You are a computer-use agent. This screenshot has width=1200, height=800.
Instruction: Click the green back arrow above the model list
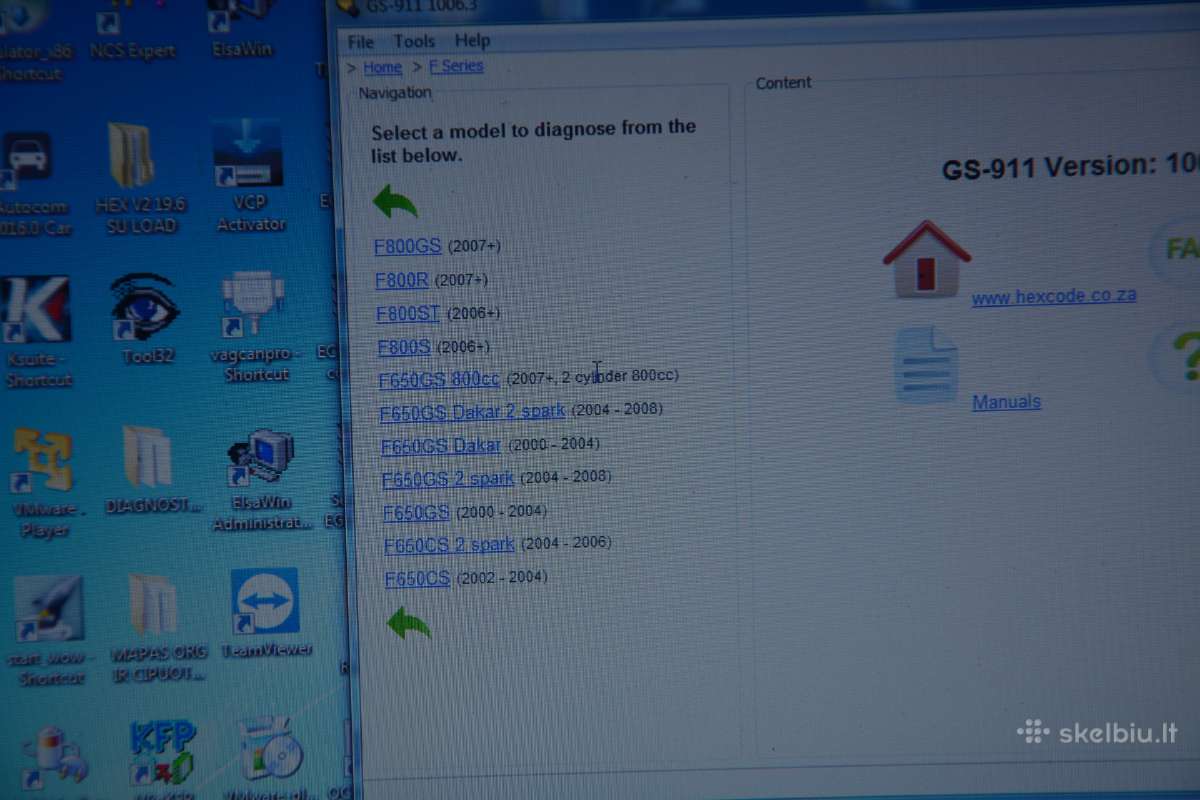395,202
